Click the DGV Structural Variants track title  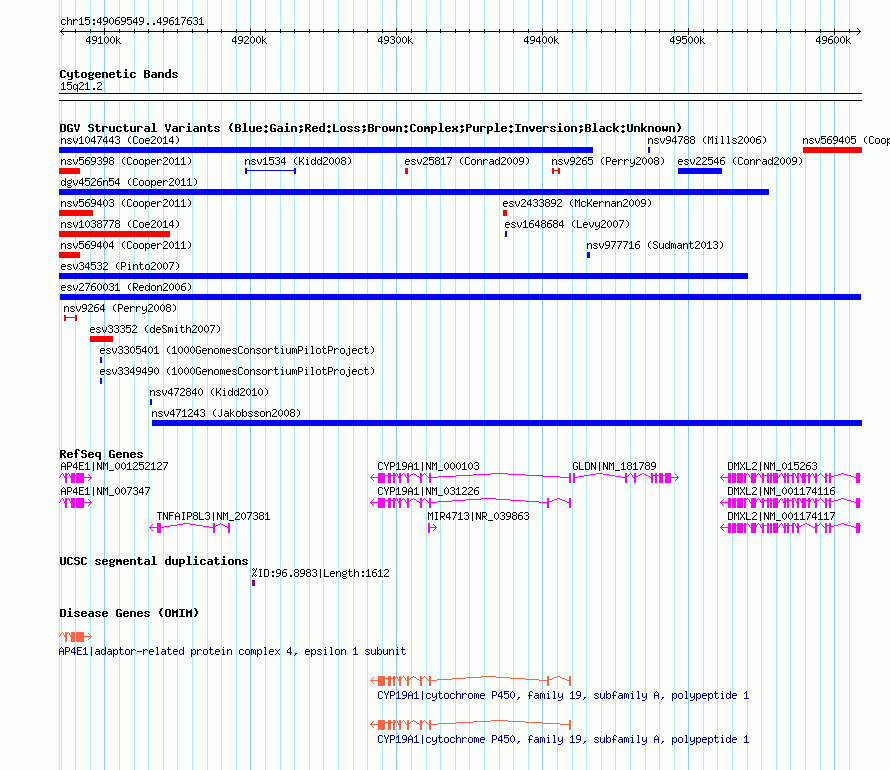click(x=370, y=128)
